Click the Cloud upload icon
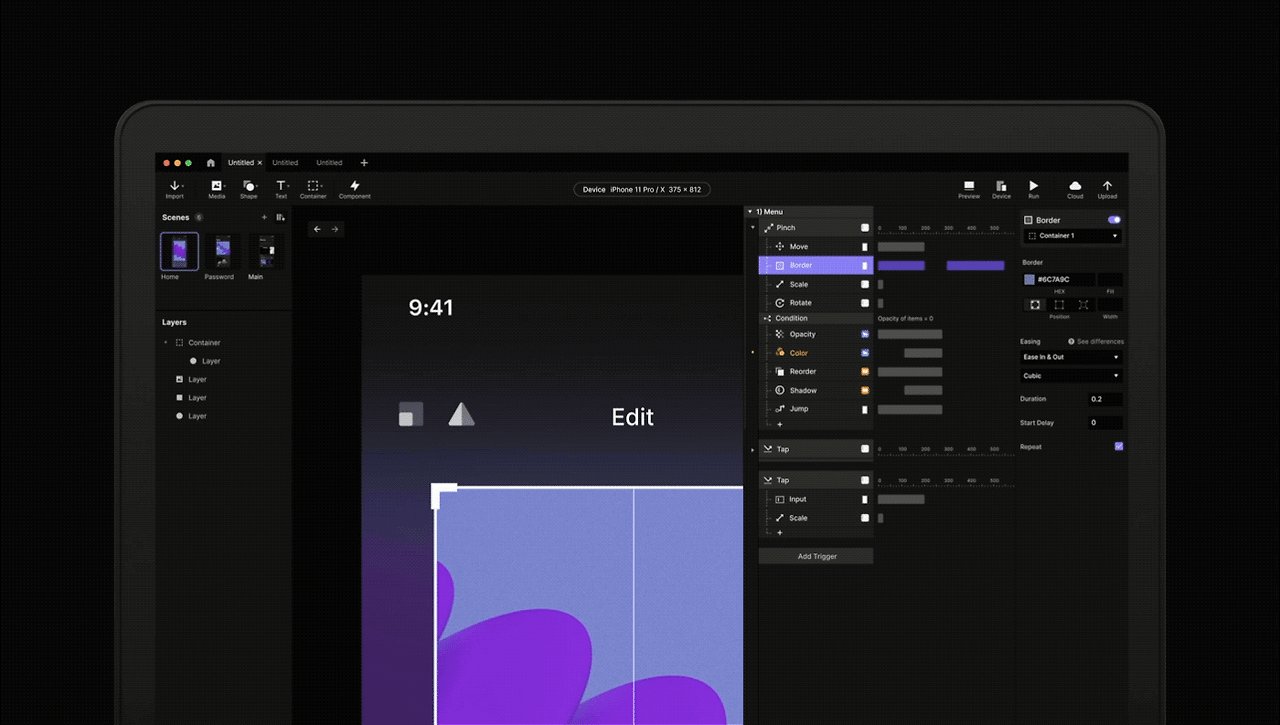The height and width of the screenshot is (725, 1280). tap(1074, 188)
